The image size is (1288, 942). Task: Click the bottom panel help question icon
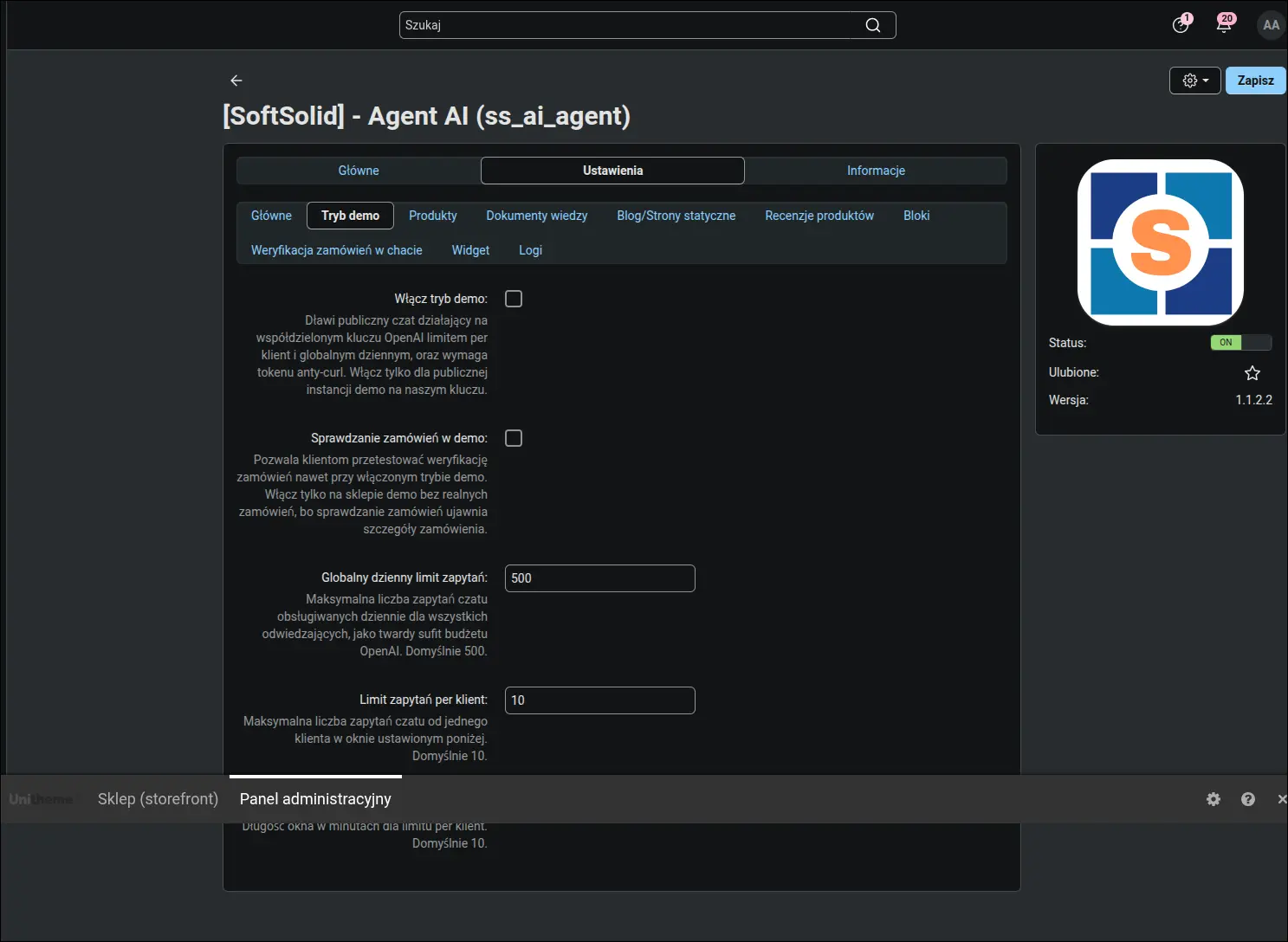1248,799
